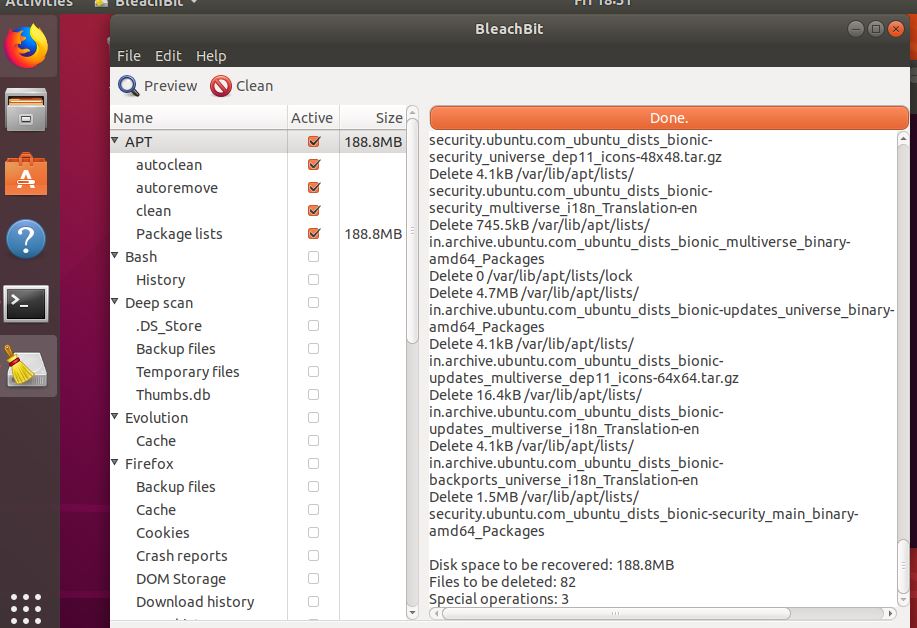Screen dimensions: 917x628
Task: Open the Activities overview
Action: coord(39,4)
